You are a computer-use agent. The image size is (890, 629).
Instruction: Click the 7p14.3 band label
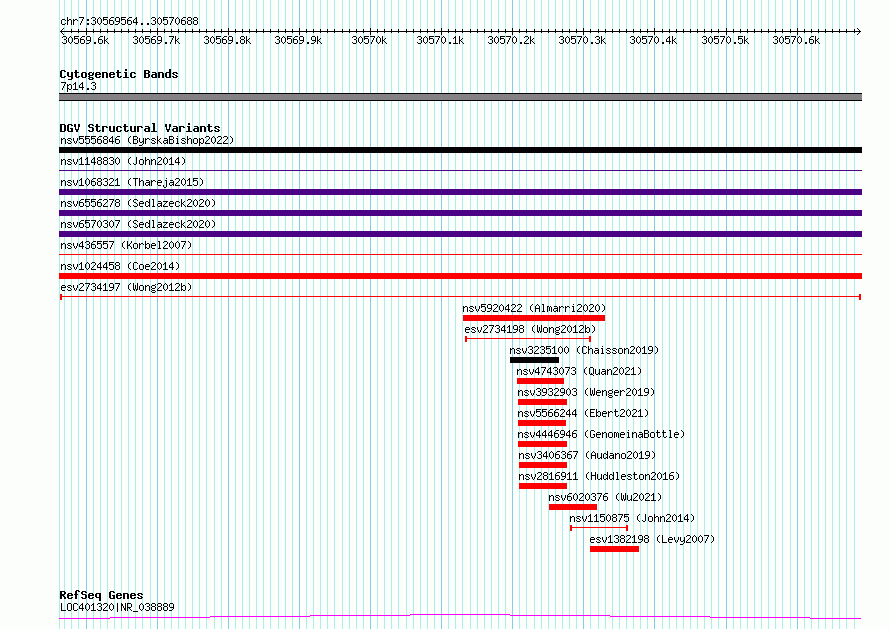pyautogui.click(x=78, y=86)
